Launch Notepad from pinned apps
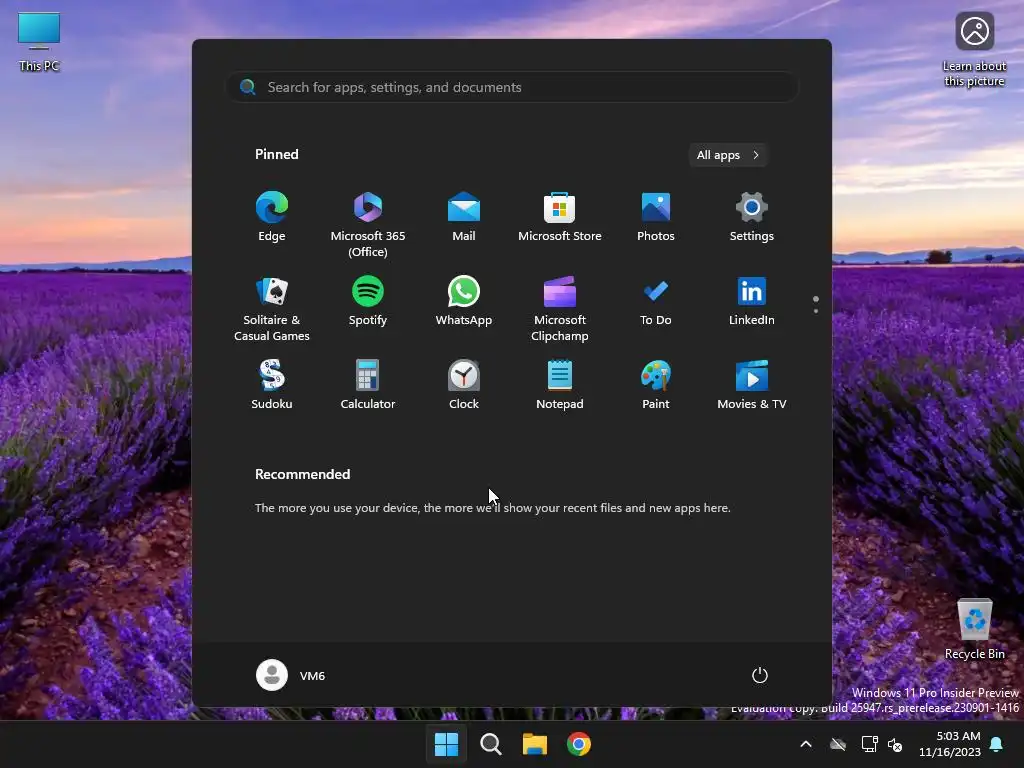Image resolution: width=1024 pixels, height=768 pixels. pos(560,385)
